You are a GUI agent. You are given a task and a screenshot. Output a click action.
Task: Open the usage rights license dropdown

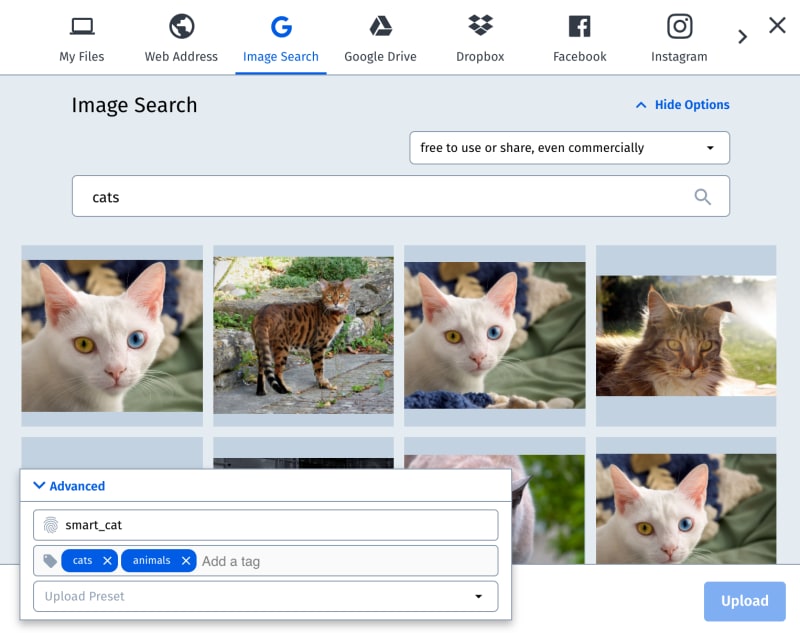(x=569, y=148)
